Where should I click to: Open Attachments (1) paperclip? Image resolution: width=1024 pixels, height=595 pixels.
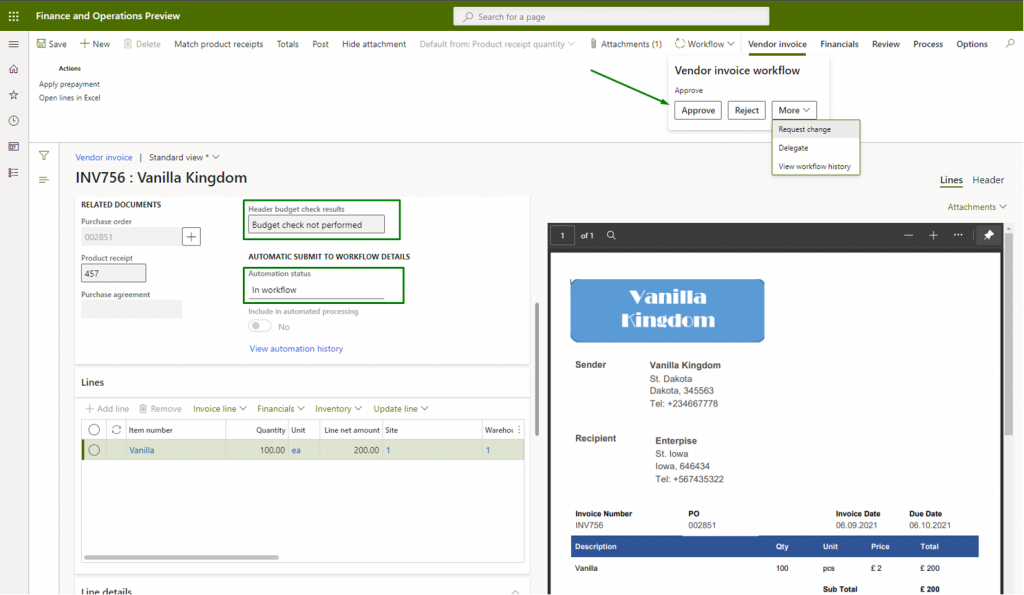(626, 44)
